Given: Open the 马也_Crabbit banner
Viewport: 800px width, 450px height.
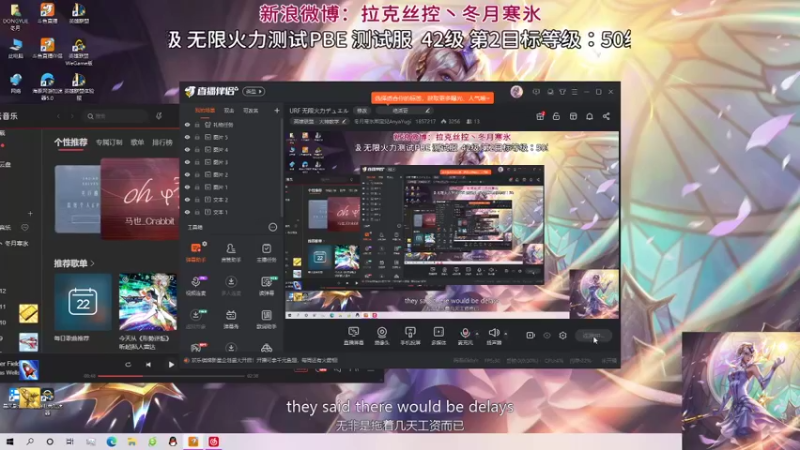Looking at the screenshot, I should [140, 198].
